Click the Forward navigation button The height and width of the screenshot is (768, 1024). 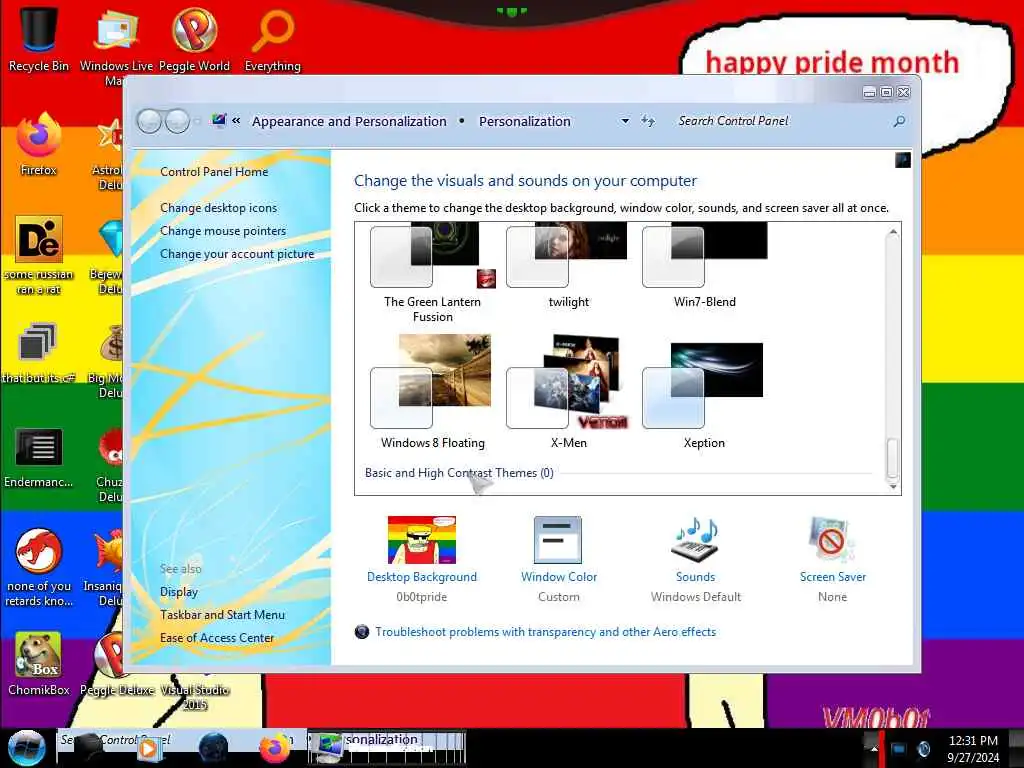point(177,121)
